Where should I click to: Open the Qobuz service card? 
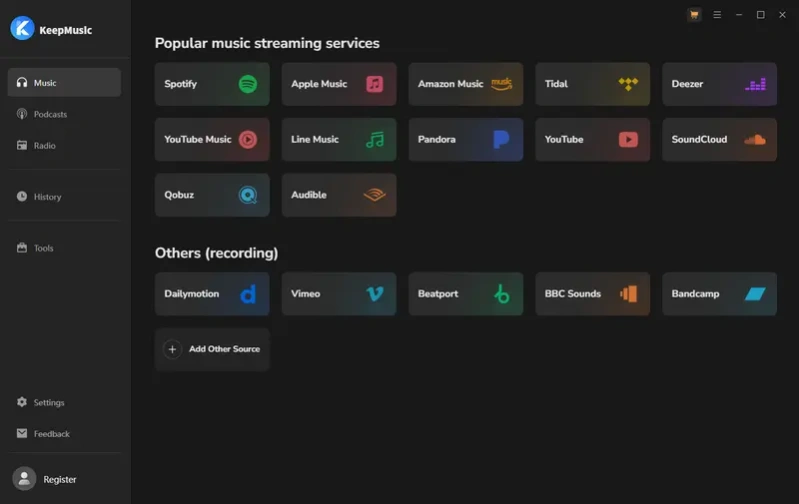pyautogui.click(x=212, y=195)
